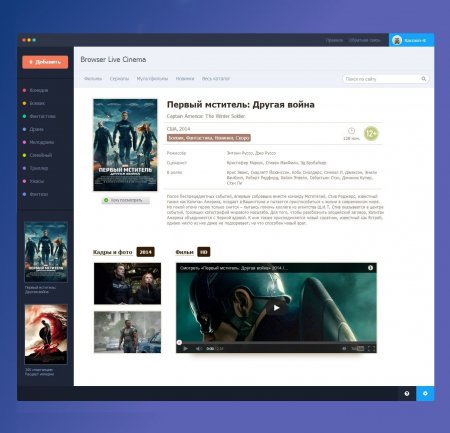The width and height of the screenshot is (450, 433).
Task: Click the Хочу посмотреть button under poster
Action: 126,200
